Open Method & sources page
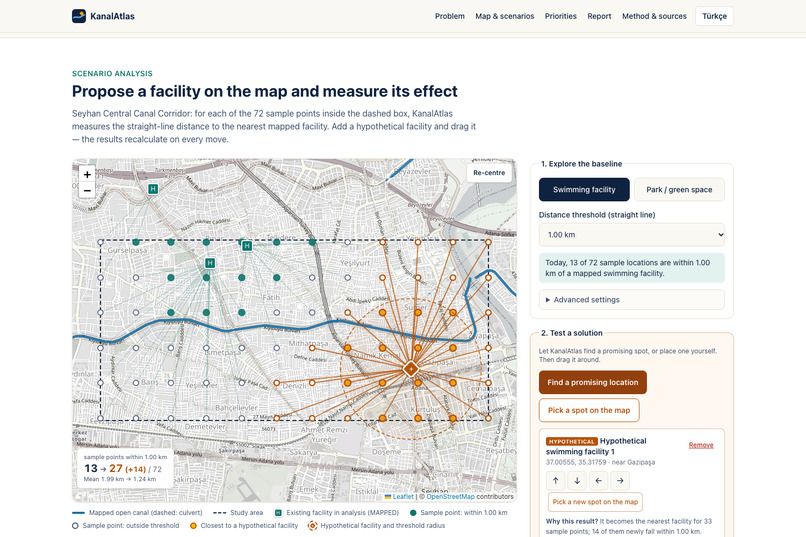The image size is (806, 537). (654, 16)
